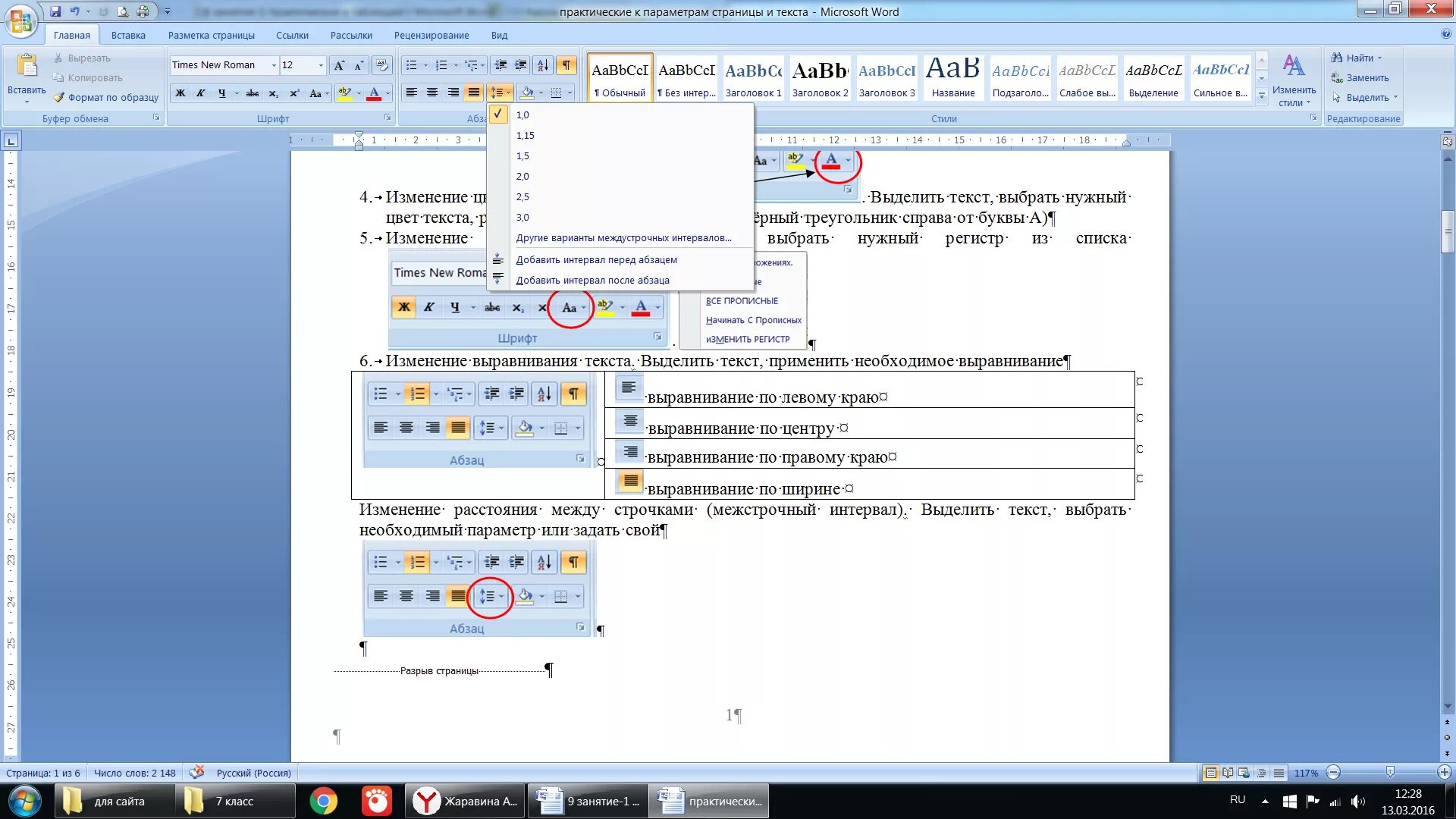Toggle paragraph marks display (¶) button
The width and height of the screenshot is (1456, 819).
[566, 65]
